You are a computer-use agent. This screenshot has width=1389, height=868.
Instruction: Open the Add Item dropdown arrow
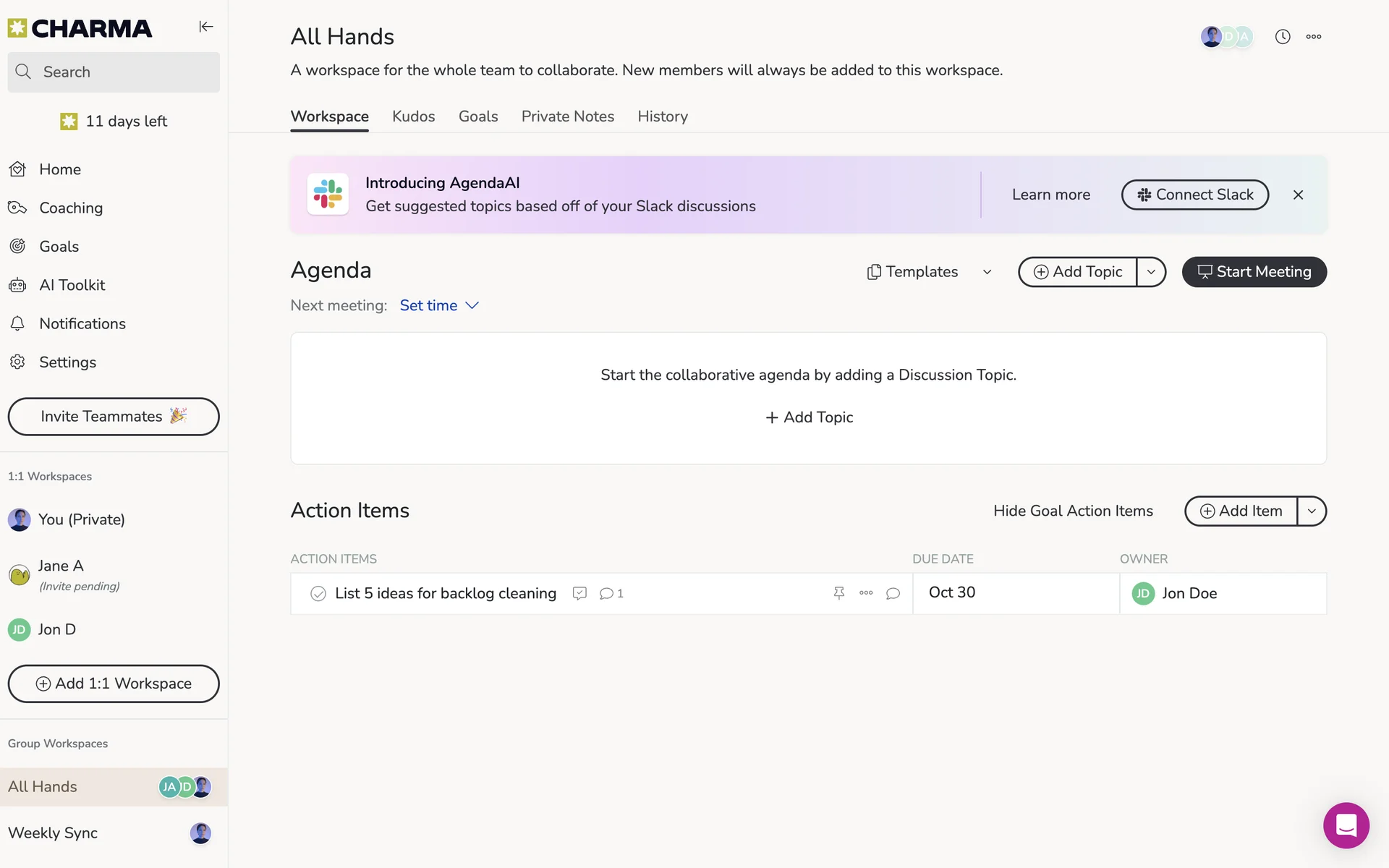click(1311, 511)
